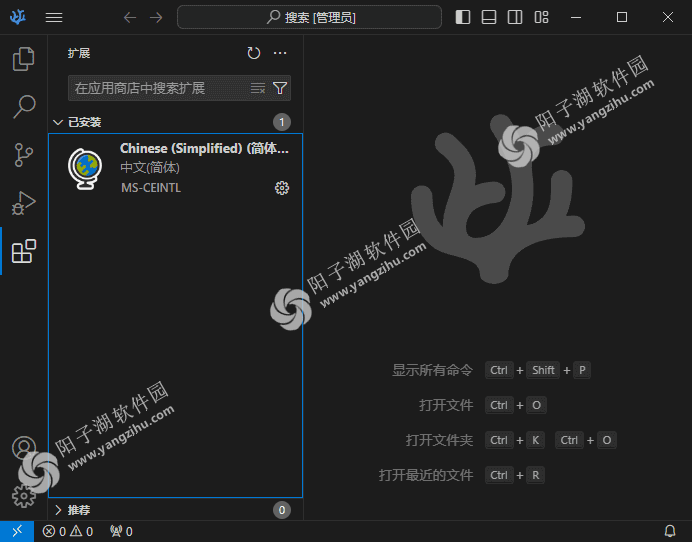Click the application logo in title bar
This screenshot has width=692, height=542.
tap(18, 17)
